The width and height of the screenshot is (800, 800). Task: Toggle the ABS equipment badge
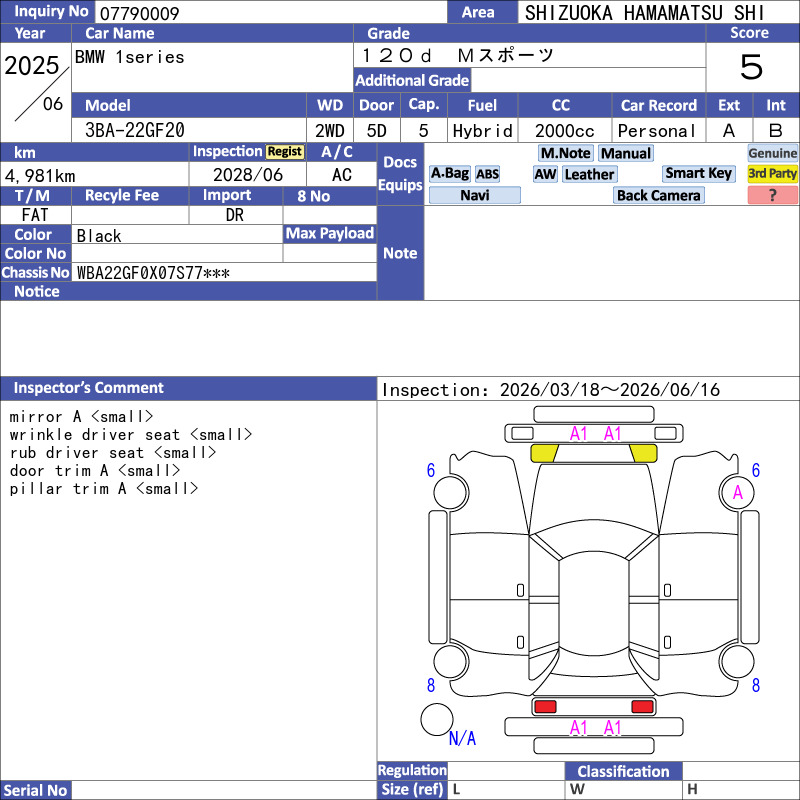click(487, 174)
